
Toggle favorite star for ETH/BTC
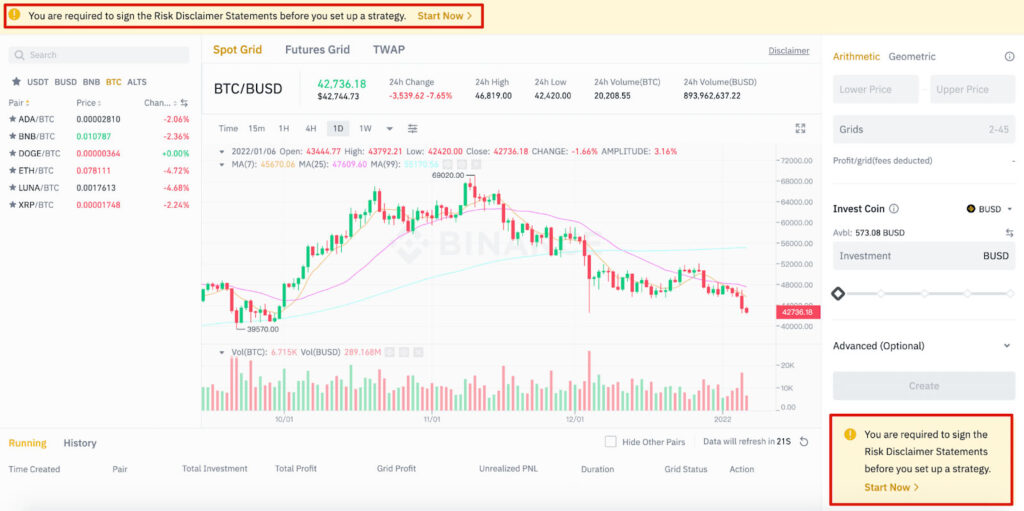coord(12,171)
